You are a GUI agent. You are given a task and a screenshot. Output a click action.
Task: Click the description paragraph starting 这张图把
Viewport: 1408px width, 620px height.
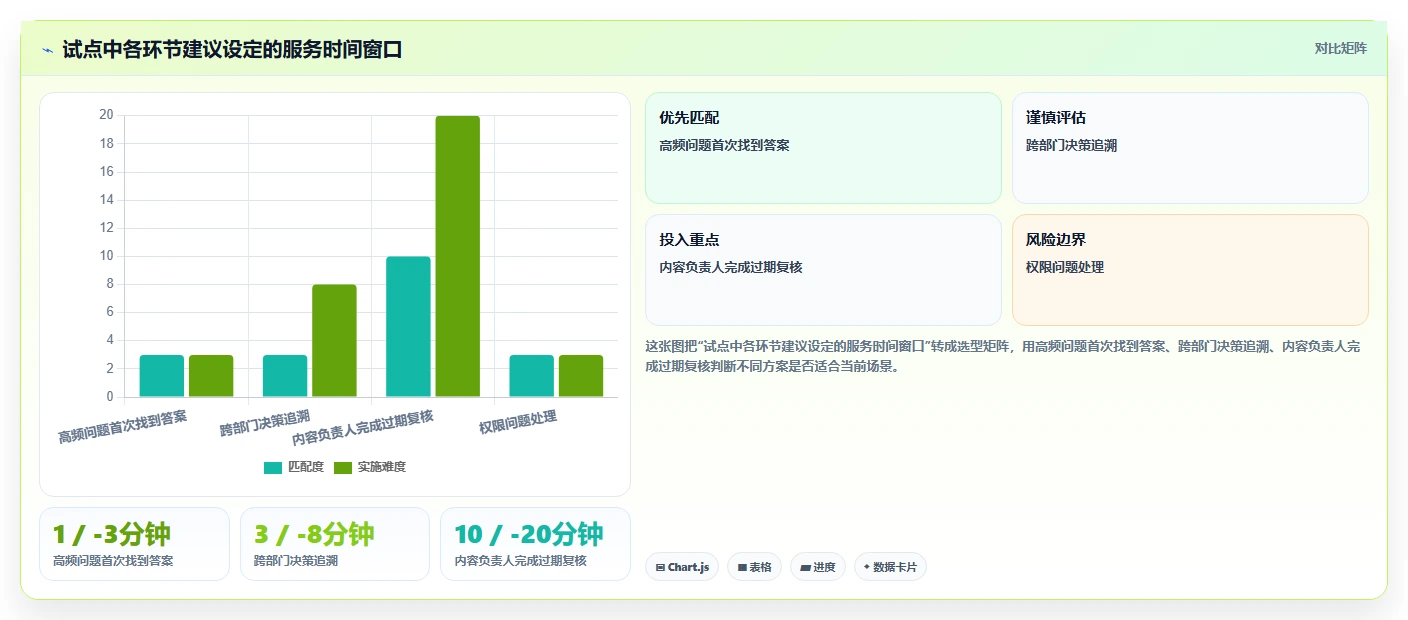tap(1003, 356)
